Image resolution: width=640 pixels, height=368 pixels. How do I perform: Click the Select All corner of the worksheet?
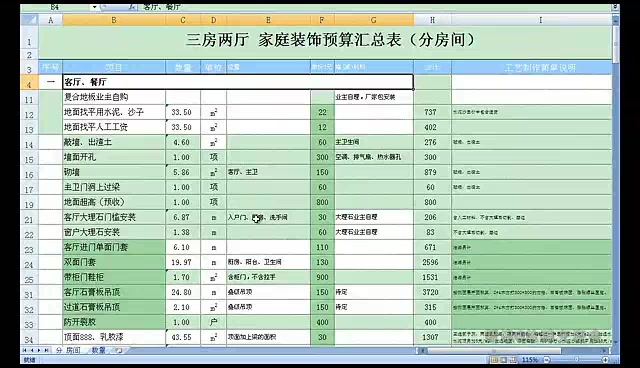[x=29, y=20]
